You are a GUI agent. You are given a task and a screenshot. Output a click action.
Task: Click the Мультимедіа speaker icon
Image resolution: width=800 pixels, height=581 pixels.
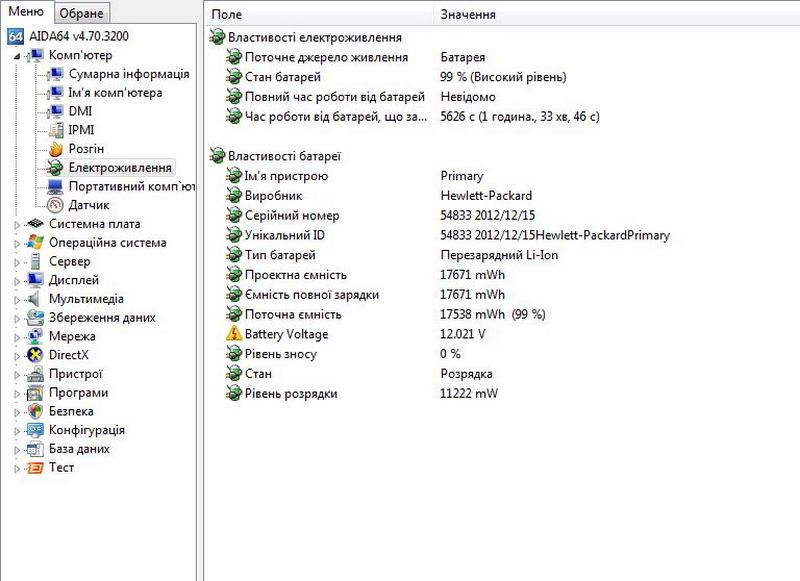[x=36, y=299]
